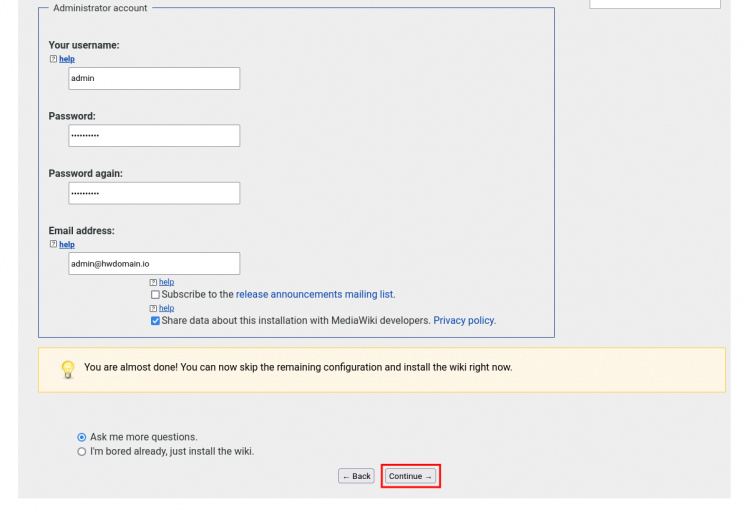Select 'Ask me more questions' radio option
This screenshot has height=512, width=750.
(x=82, y=437)
